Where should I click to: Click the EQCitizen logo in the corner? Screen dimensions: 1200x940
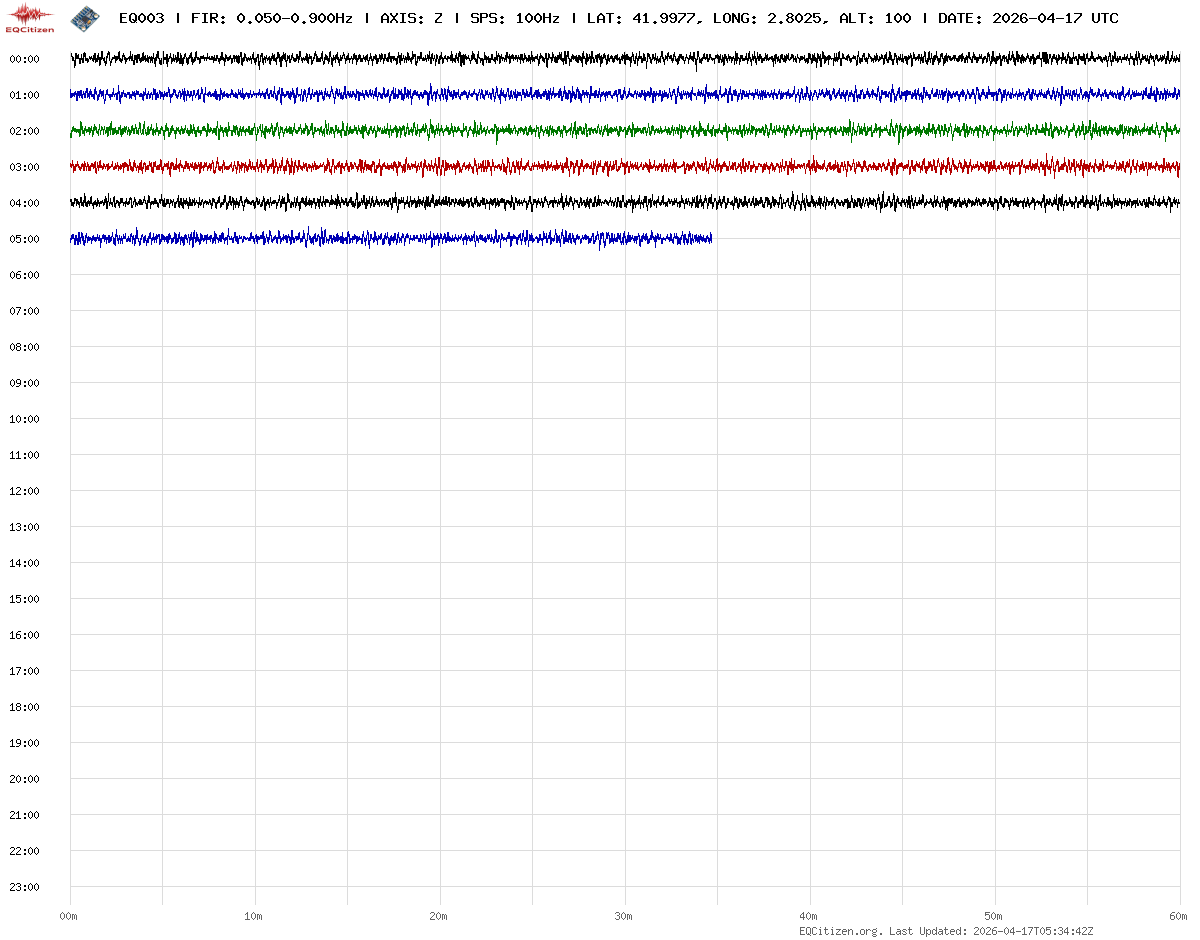point(30,17)
